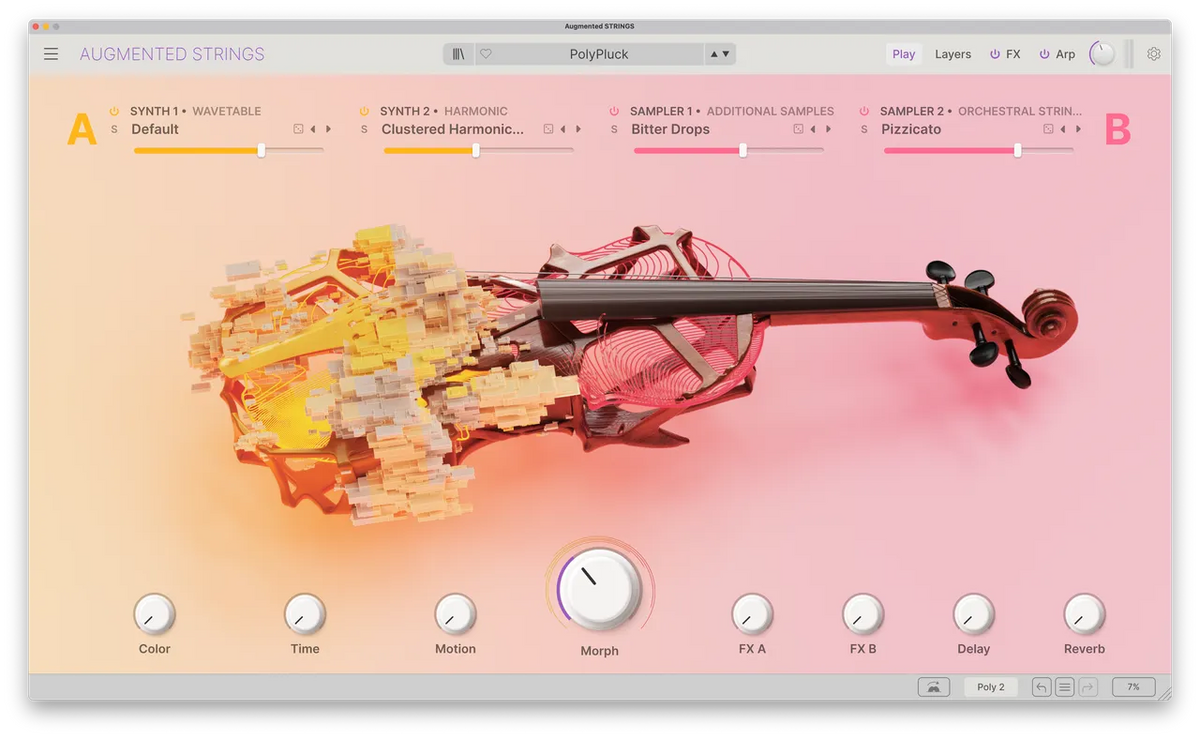Image resolution: width=1200 pixels, height=738 pixels.
Task: Favorite the PolyPluck preset with heart icon
Action: (486, 54)
